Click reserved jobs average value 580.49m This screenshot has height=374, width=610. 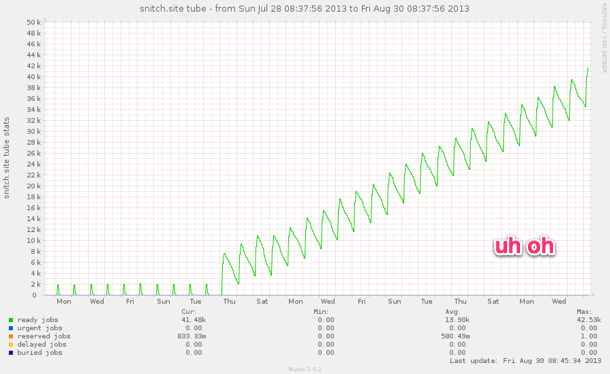455,336
